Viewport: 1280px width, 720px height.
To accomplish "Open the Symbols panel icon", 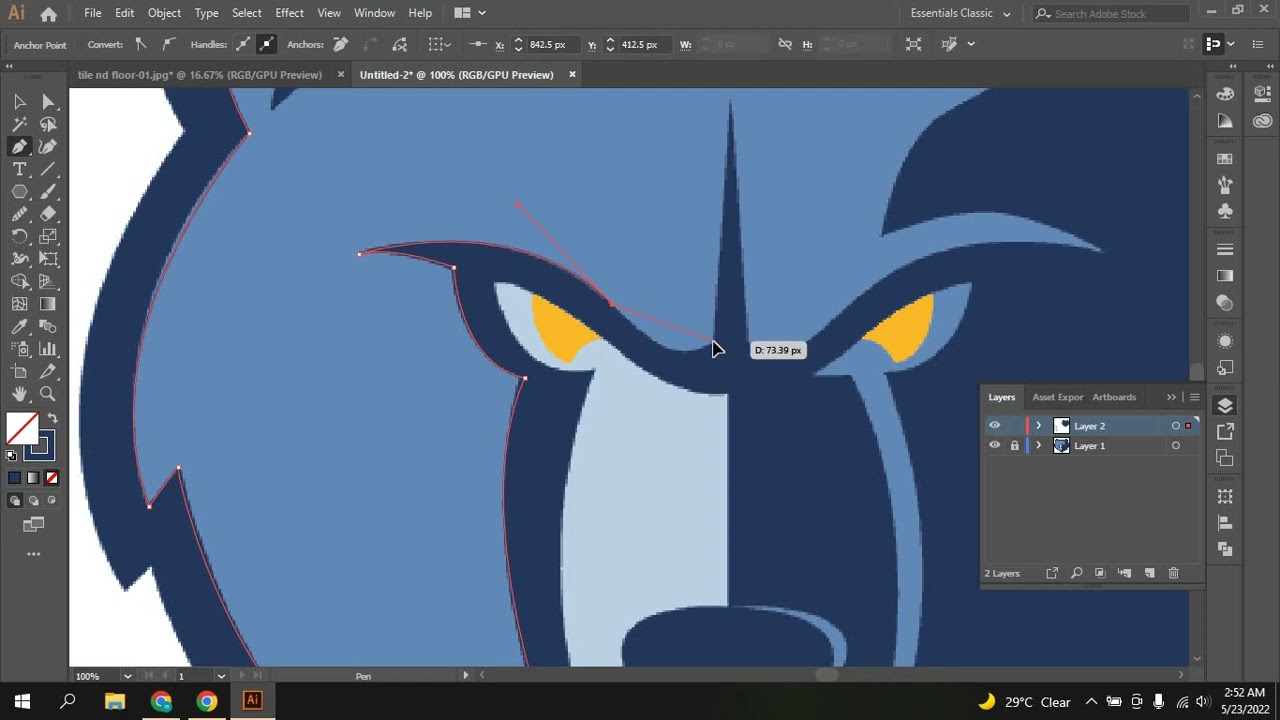I will [x=1225, y=211].
